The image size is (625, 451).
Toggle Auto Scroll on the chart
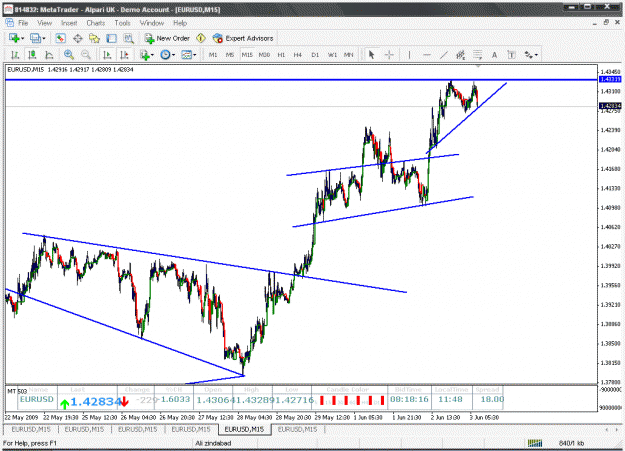point(107,55)
